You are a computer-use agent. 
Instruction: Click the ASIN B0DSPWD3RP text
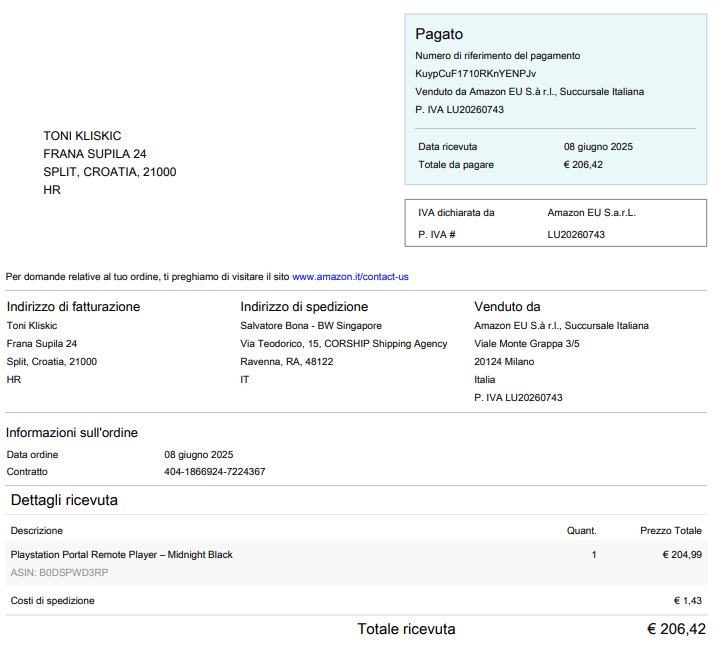[x=60, y=573]
